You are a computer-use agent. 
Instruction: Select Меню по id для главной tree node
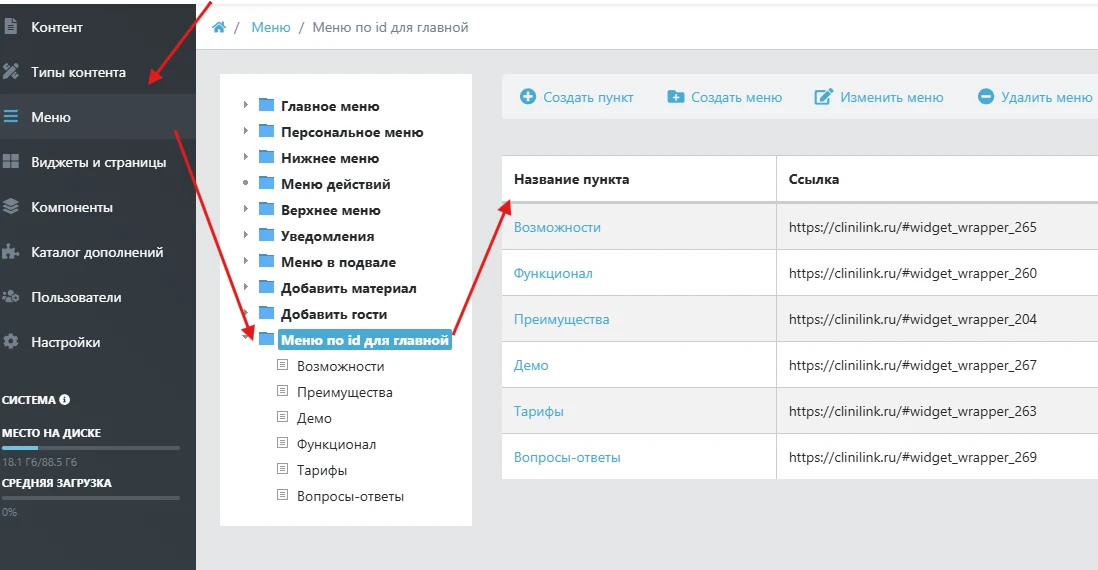(x=365, y=340)
